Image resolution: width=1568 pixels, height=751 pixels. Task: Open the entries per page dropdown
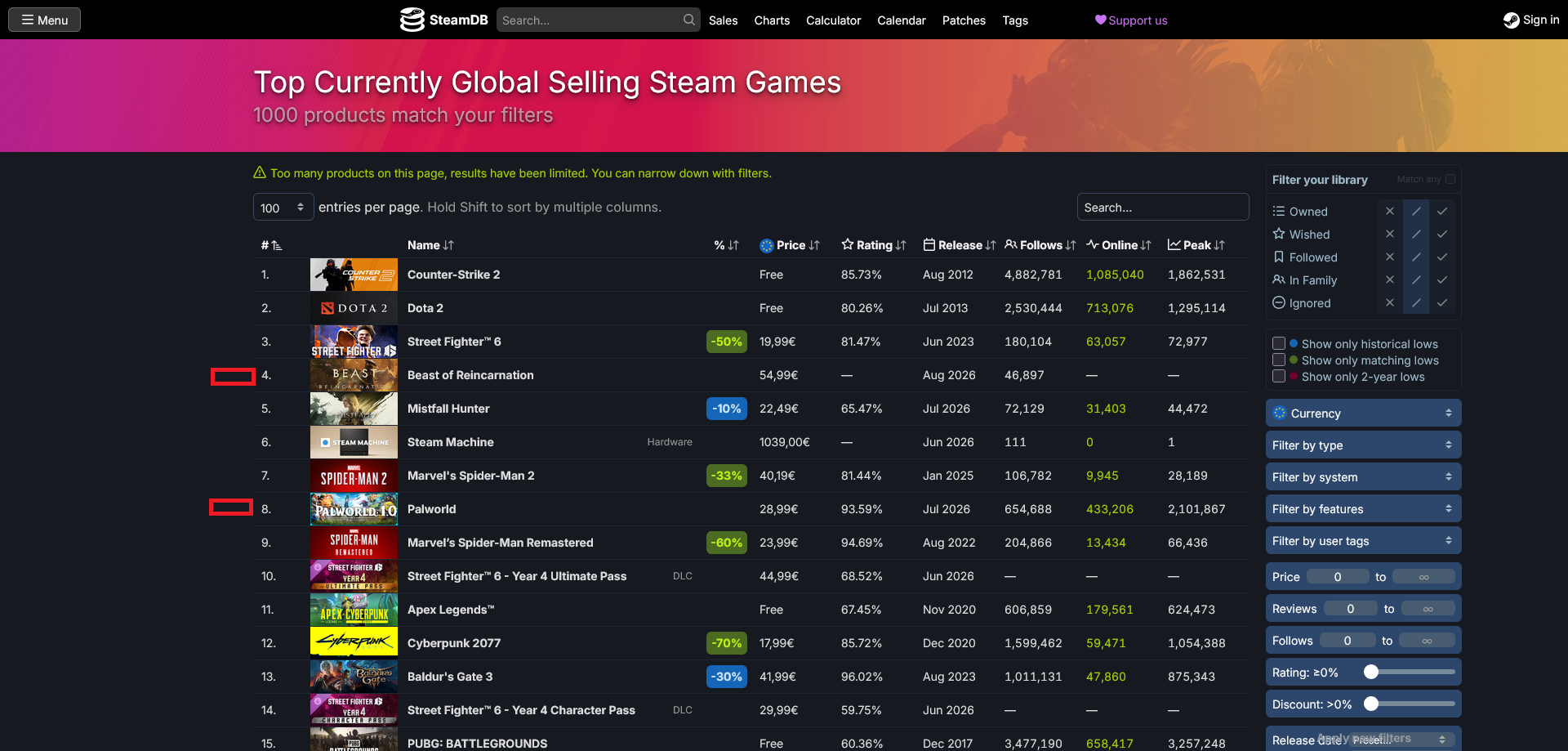283,208
